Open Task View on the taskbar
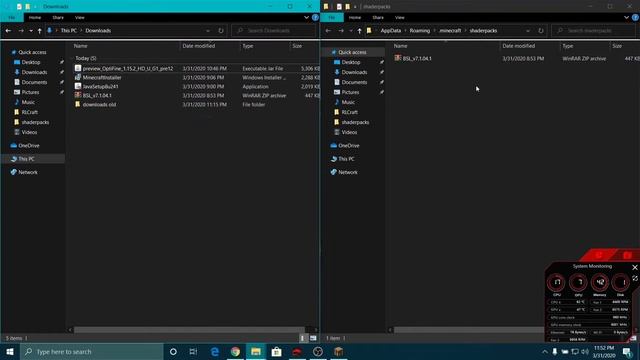Screen dimensions: 640x360 pos(193,351)
